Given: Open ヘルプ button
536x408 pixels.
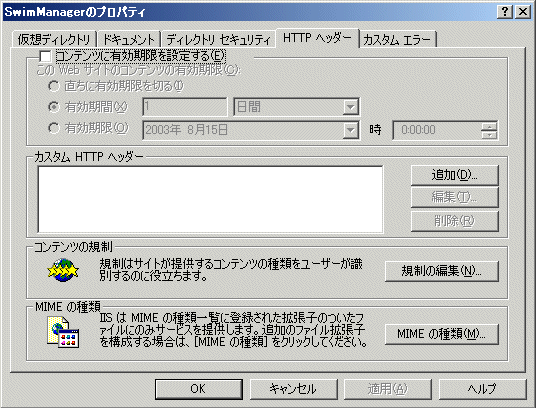Looking at the screenshot, I should 482,389.
